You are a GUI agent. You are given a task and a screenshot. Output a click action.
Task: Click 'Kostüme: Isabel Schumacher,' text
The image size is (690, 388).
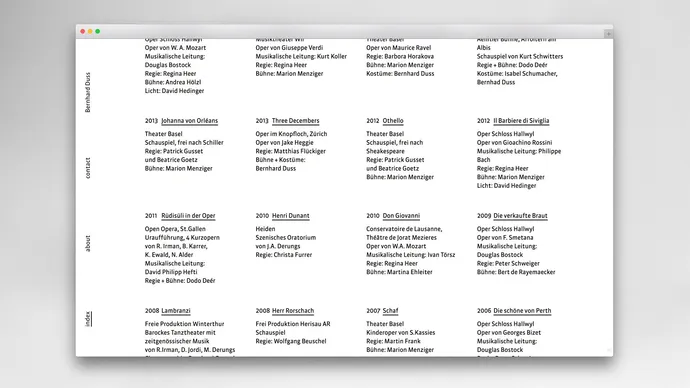[x=517, y=73]
